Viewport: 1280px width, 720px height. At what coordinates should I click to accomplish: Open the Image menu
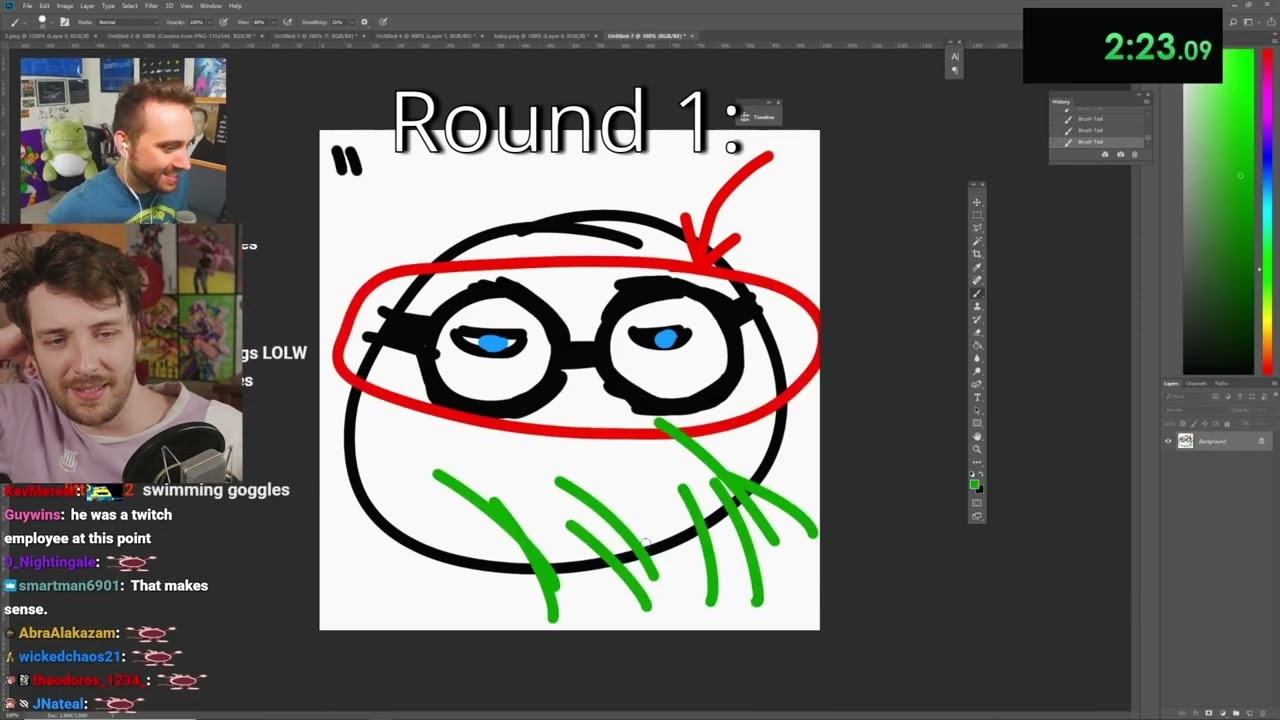click(65, 6)
